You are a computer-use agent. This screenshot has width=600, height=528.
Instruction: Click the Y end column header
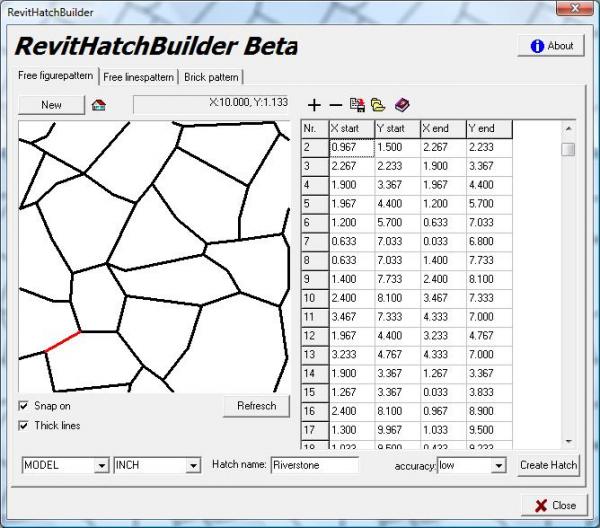[489, 129]
